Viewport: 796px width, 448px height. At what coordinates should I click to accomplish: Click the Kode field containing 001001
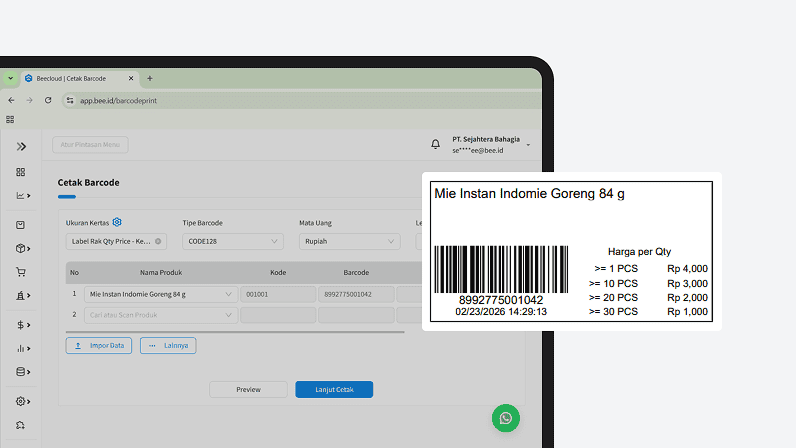pos(278,294)
